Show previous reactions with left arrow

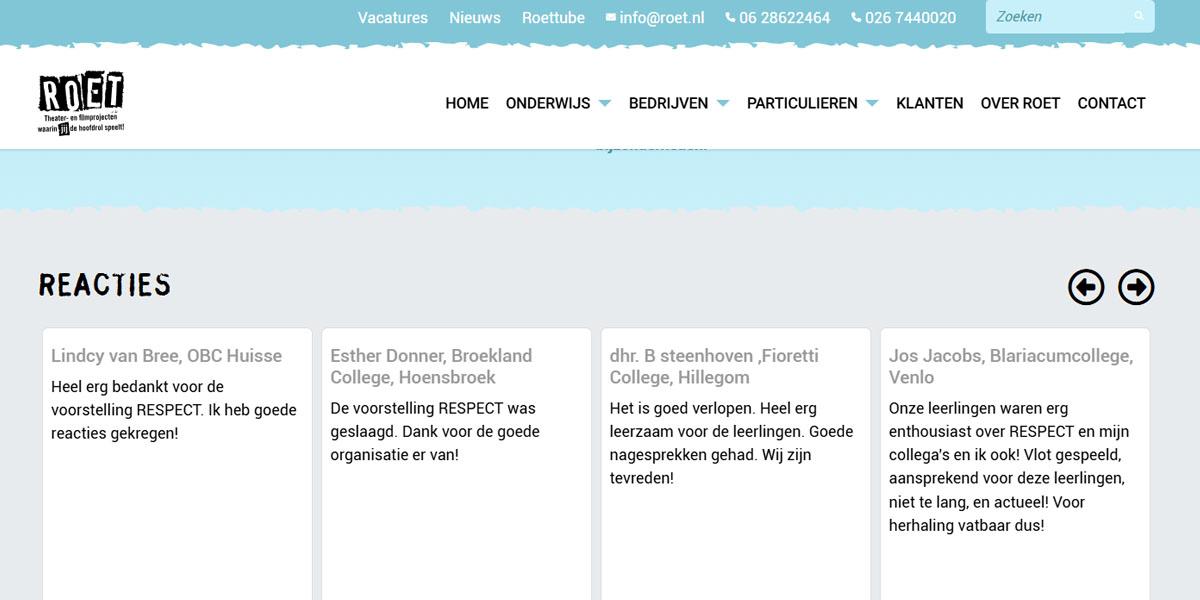1086,287
